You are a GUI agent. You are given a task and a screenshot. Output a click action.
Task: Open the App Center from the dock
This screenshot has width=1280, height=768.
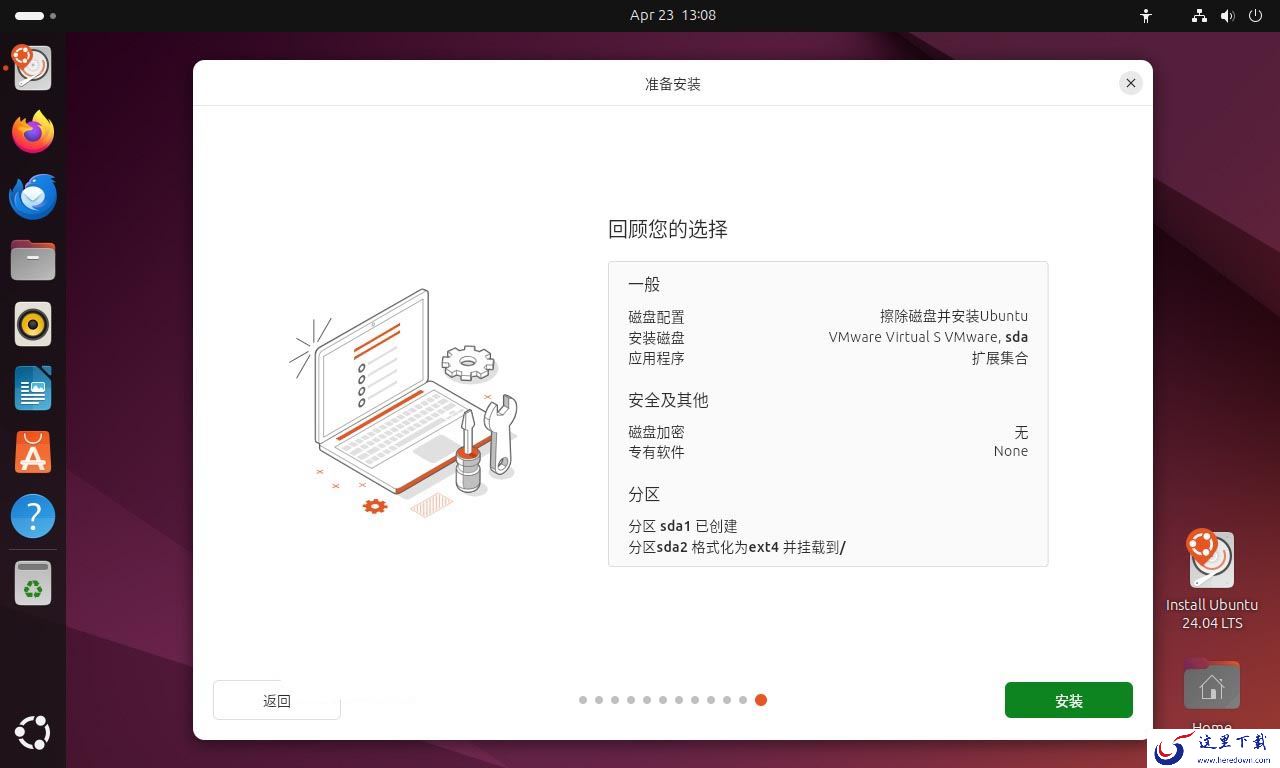[x=33, y=452]
